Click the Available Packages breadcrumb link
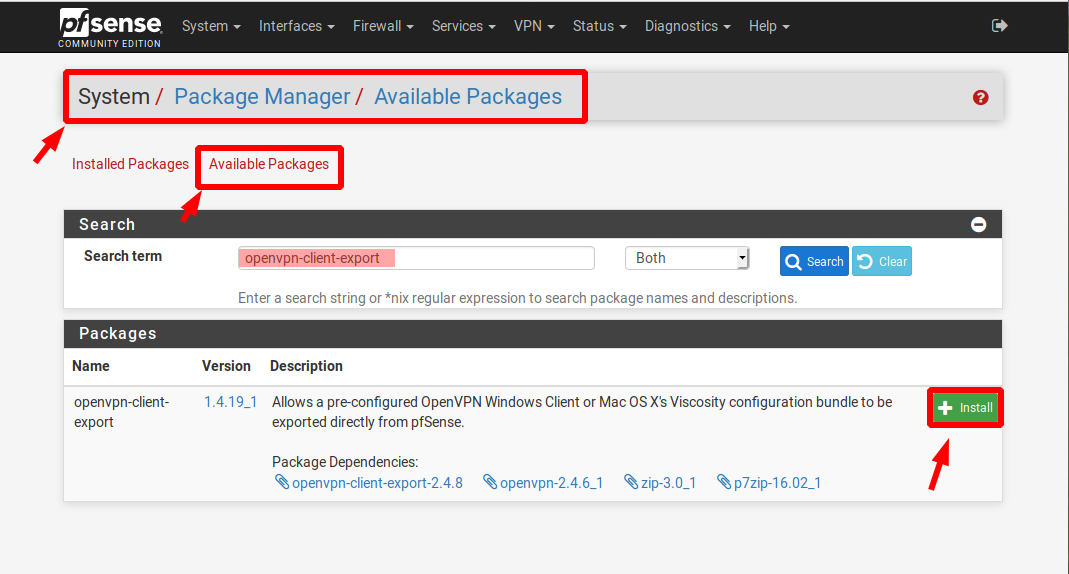This screenshot has width=1069, height=574. [x=468, y=97]
